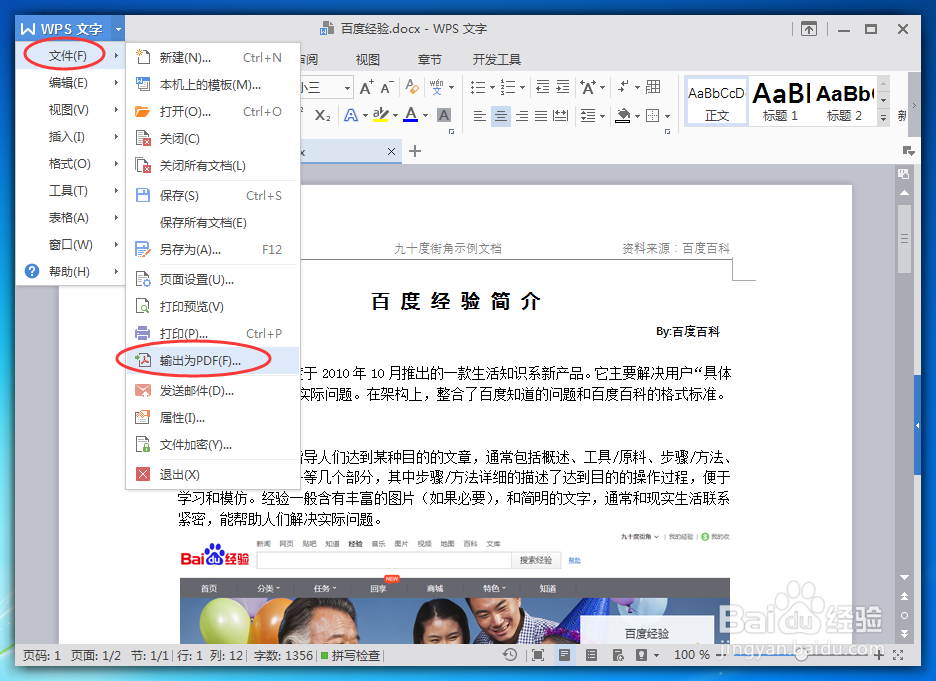Screen dimensions: 936x681
Task: Apply the 标题 2 style
Action: [844, 101]
